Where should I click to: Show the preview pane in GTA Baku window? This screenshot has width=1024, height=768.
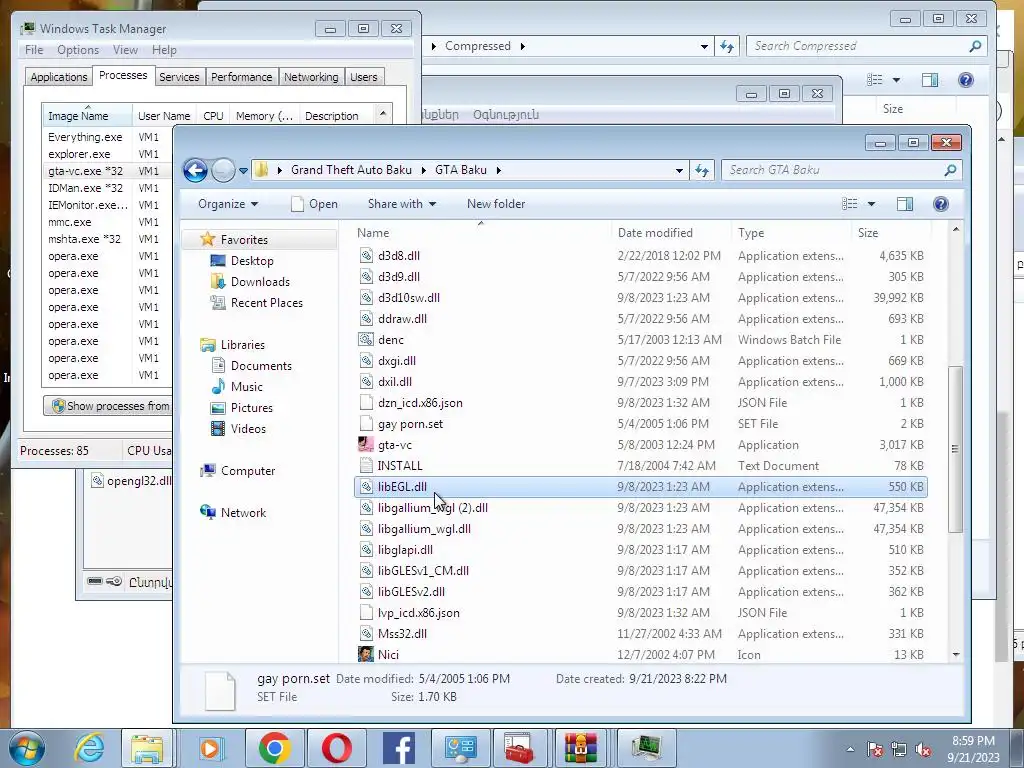click(x=904, y=204)
